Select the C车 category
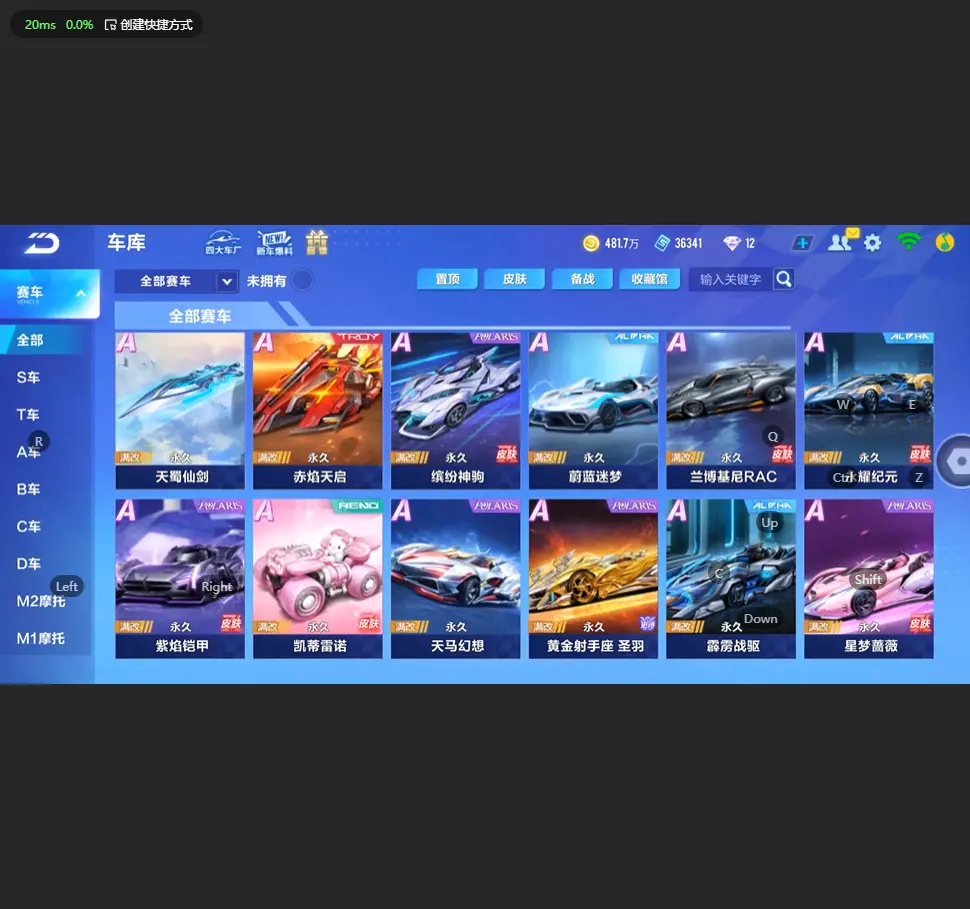The width and height of the screenshot is (970, 909). coord(28,527)
